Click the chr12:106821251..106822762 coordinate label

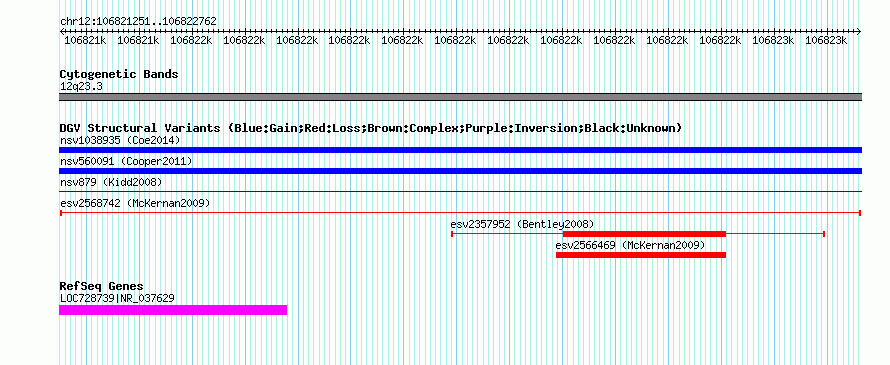coord(138,21)
